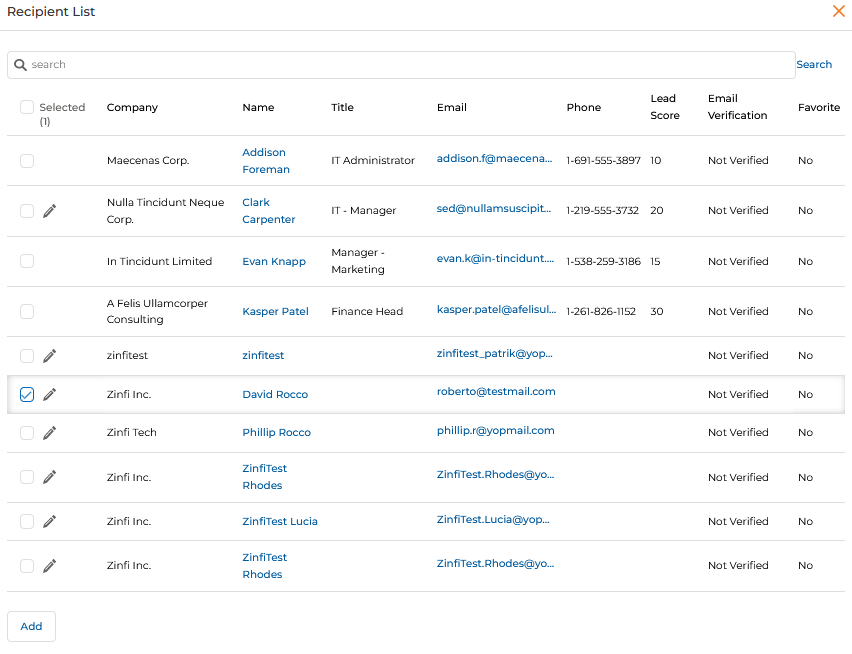
Task: Click pencil icon for zinfitest_patrik row
Action: [49, 356]
